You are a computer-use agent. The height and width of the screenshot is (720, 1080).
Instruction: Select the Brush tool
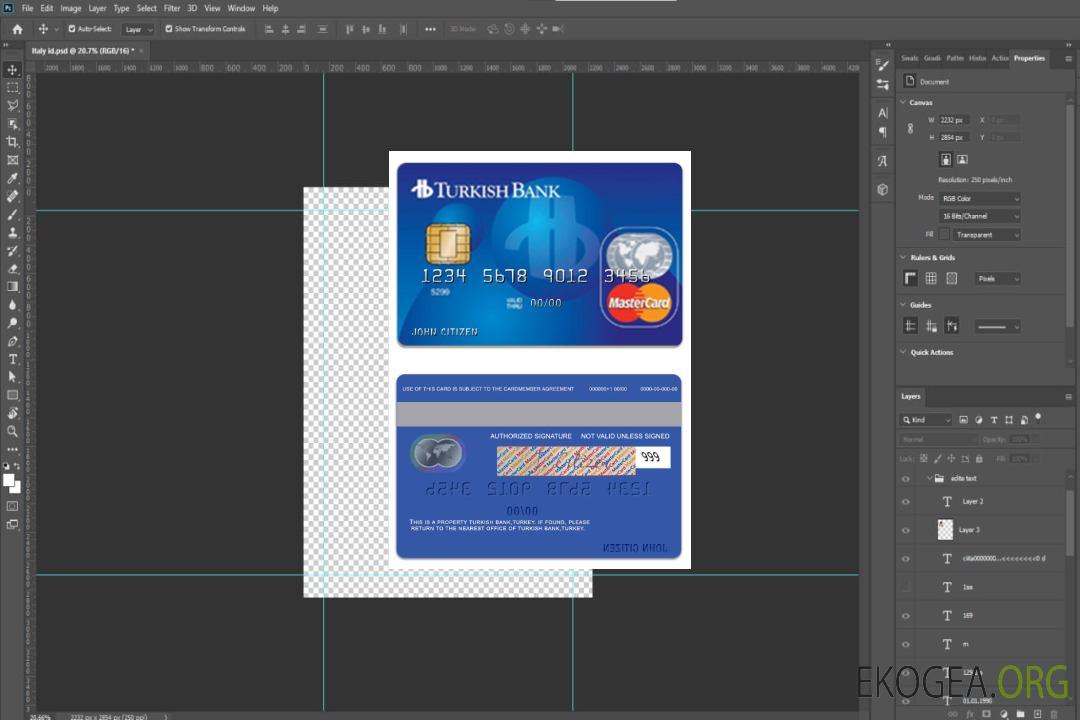(x=12, y=214)
